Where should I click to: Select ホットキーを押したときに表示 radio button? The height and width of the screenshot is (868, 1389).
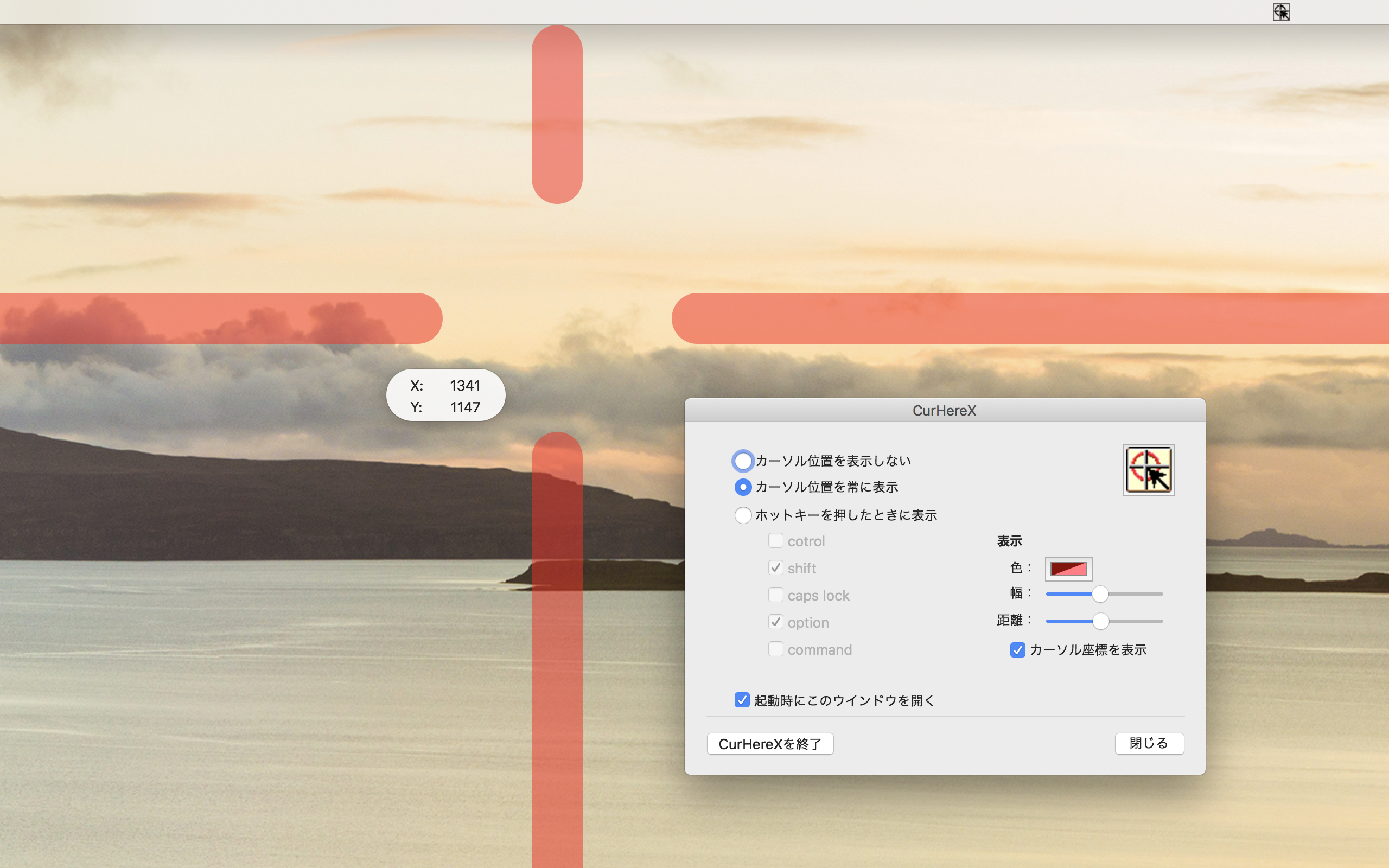(x=743, y=515)
